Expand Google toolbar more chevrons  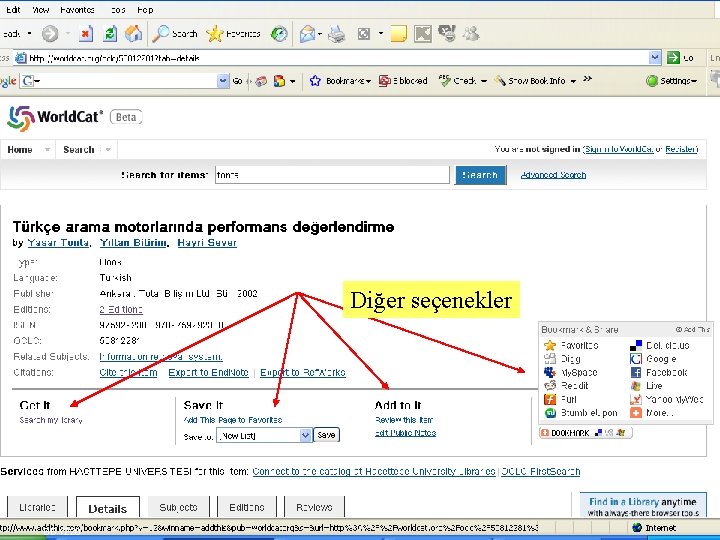587,79
